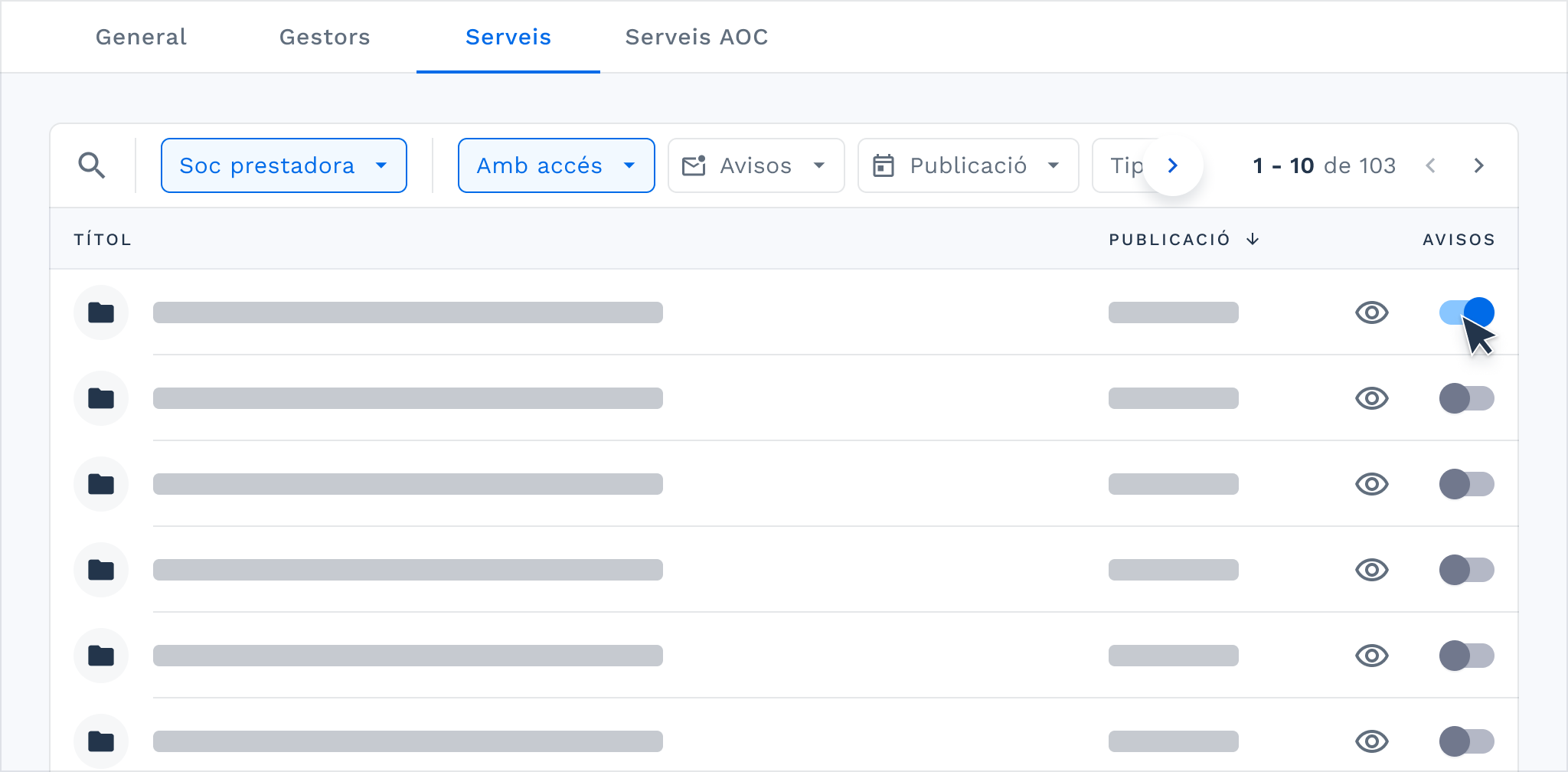Click the folder icon in the sixth row
Screen dimensions: 1568x772
101,741
